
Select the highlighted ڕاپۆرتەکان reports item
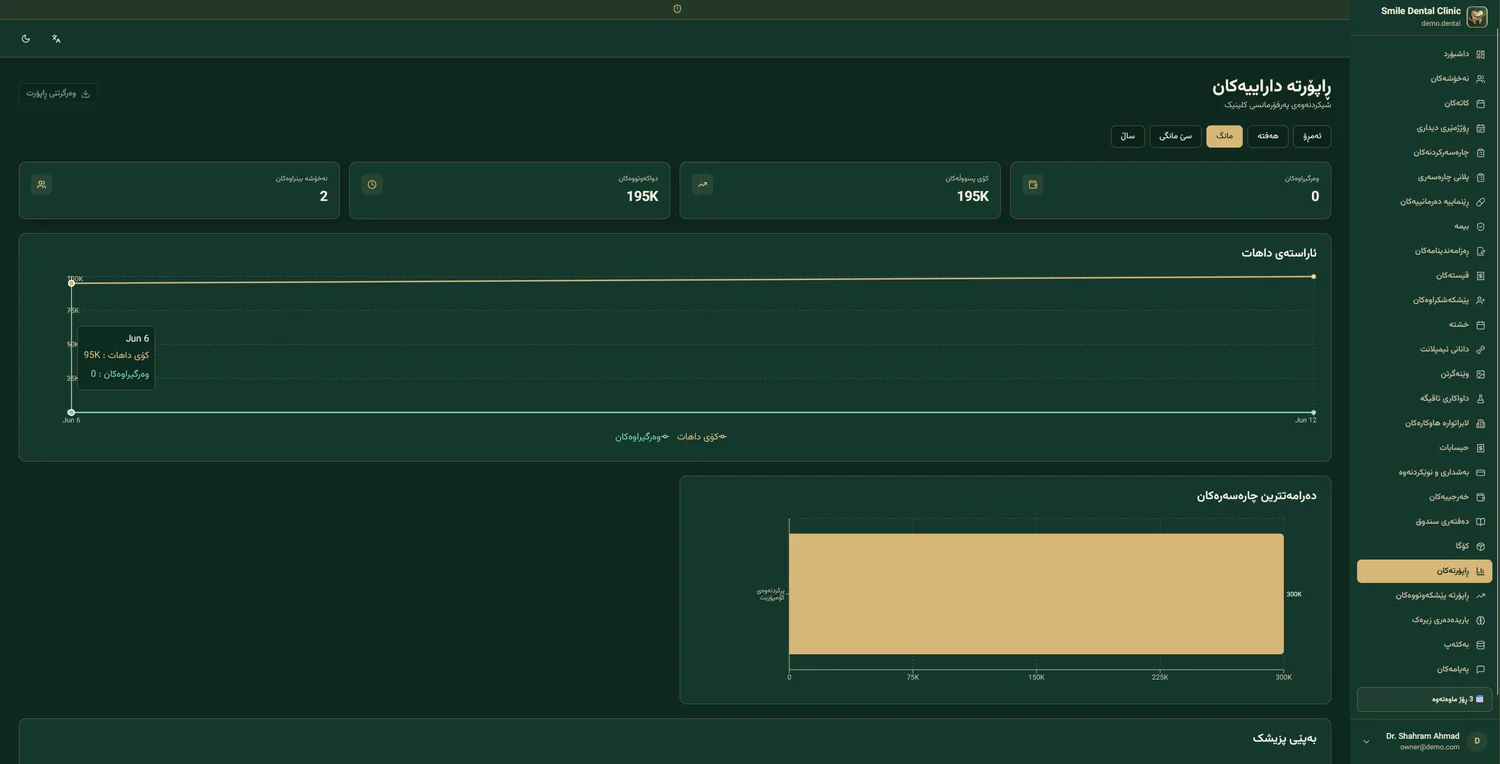pos(1424,571)
